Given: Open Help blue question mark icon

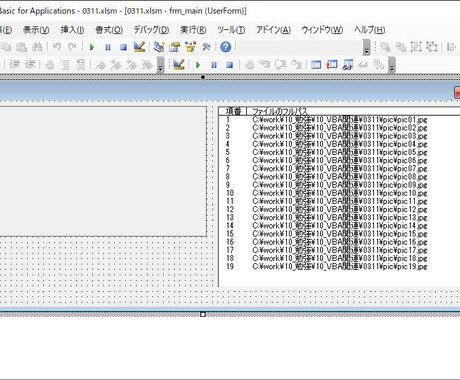Looking at the screenshot, I should pos(226,47).
